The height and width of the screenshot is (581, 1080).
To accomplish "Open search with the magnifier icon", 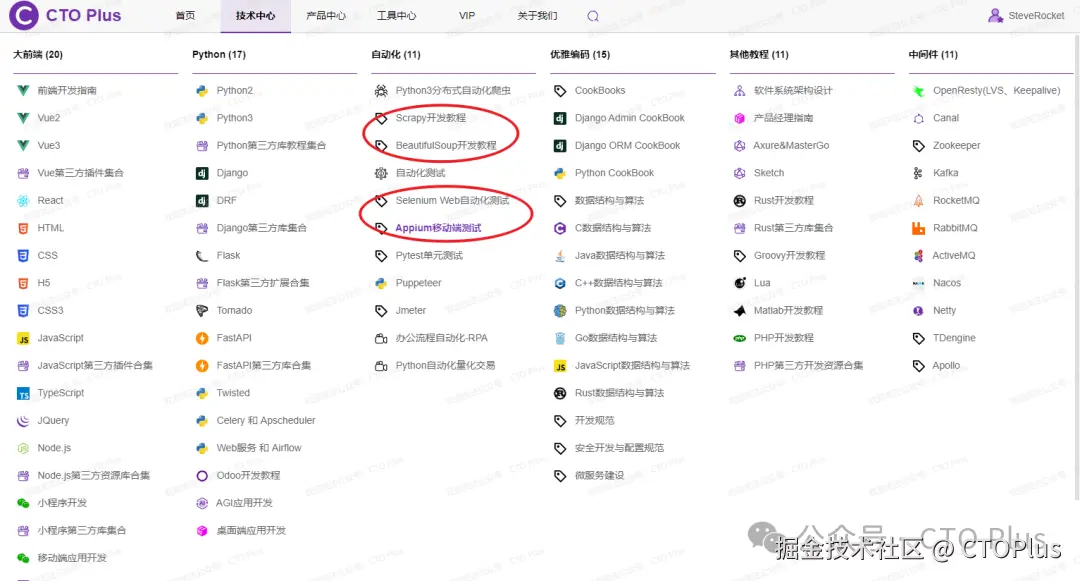I will 592,16.
